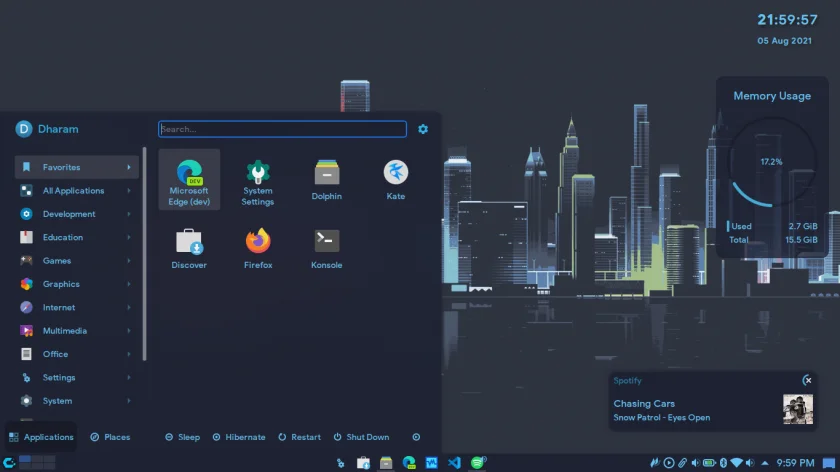This screenshot has width=840, height=472.
Task: Click the Restart button
Action: 299,437
